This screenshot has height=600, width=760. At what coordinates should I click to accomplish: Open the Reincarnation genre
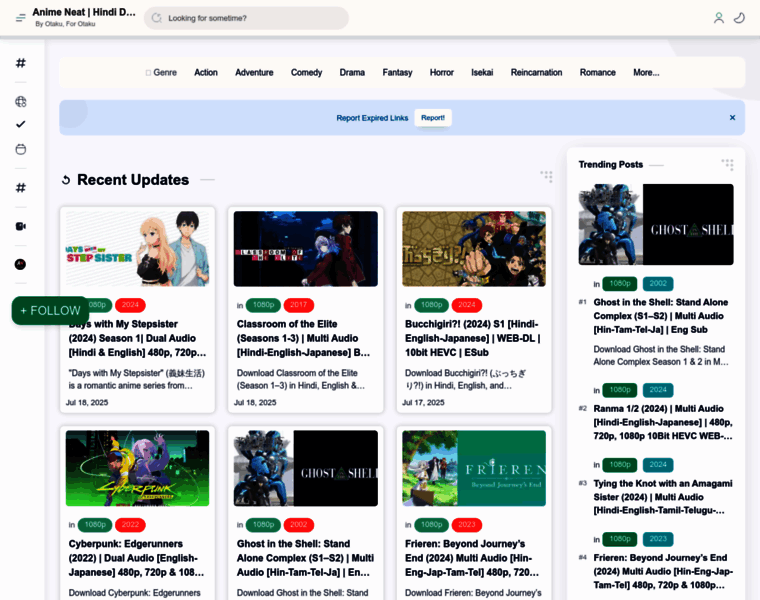tap(536, 72)
